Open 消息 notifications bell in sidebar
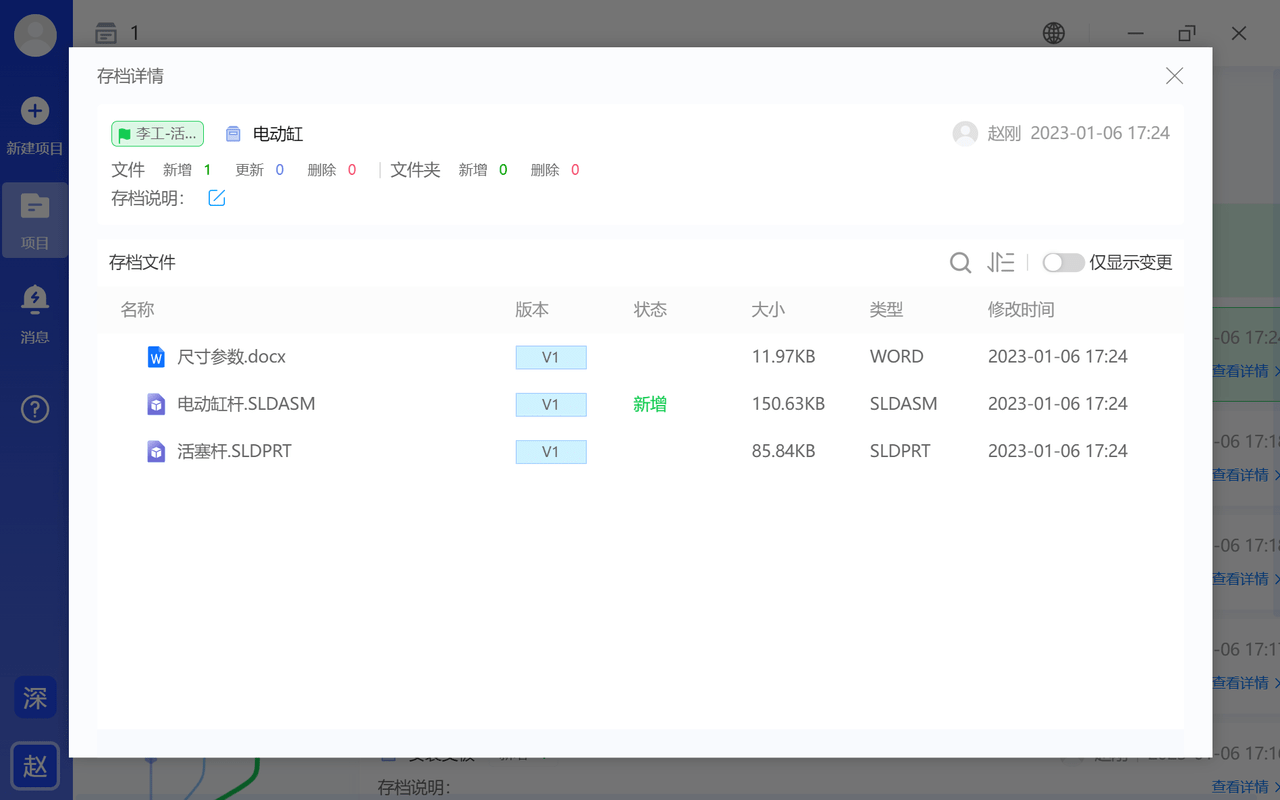This screenshot has height=800, width=1280. coord(35,299)
